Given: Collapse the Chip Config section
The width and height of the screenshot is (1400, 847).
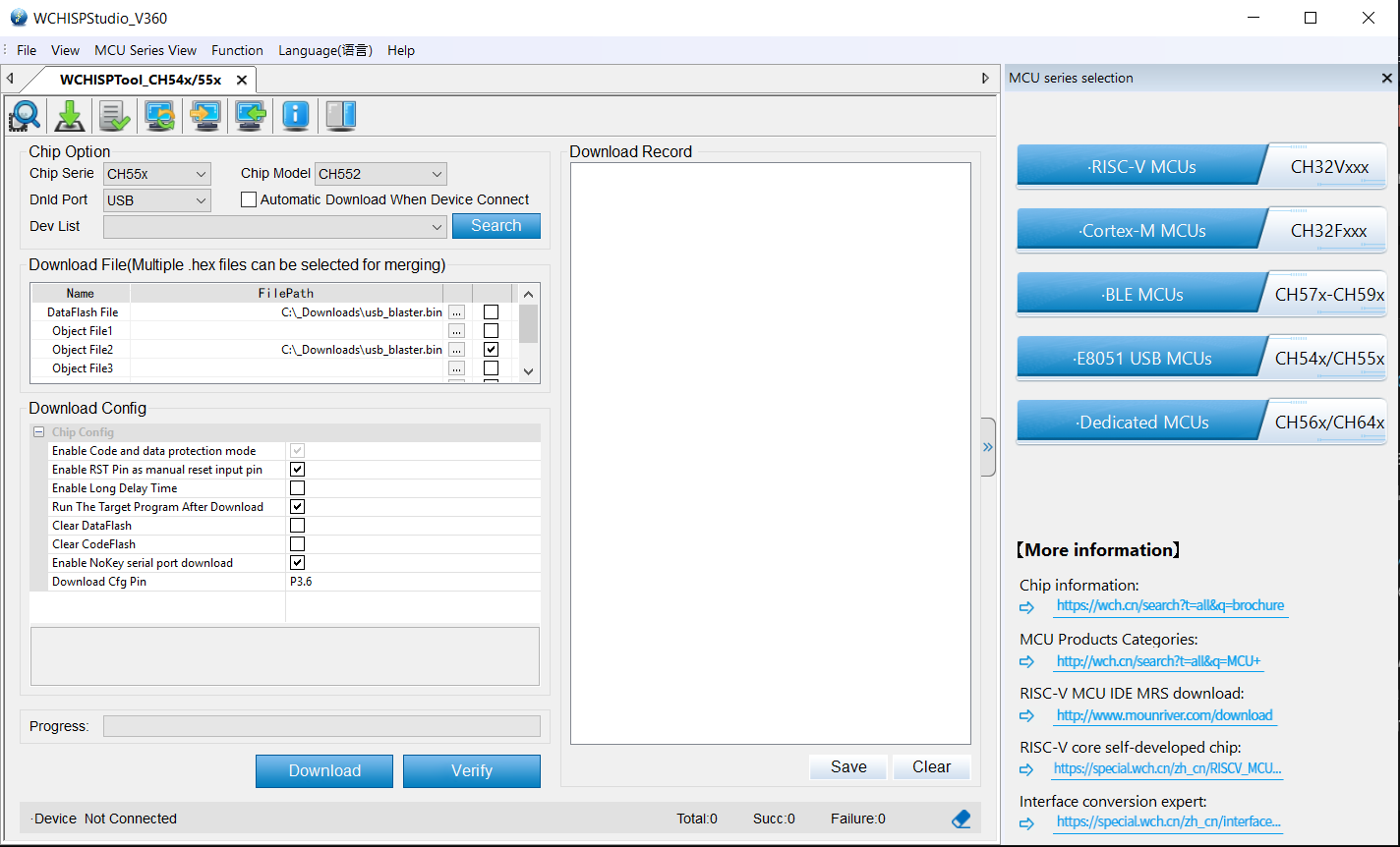Looking at the screenshot, I should 38,432.
